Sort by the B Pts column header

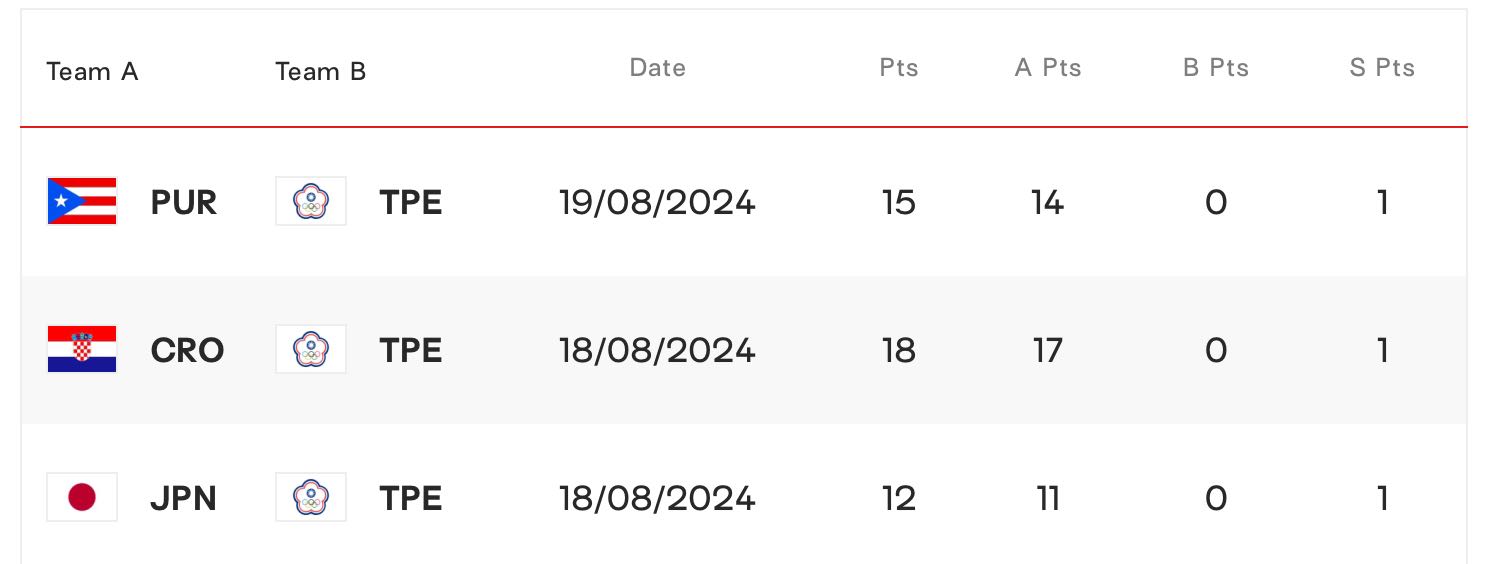[1216, 68]
